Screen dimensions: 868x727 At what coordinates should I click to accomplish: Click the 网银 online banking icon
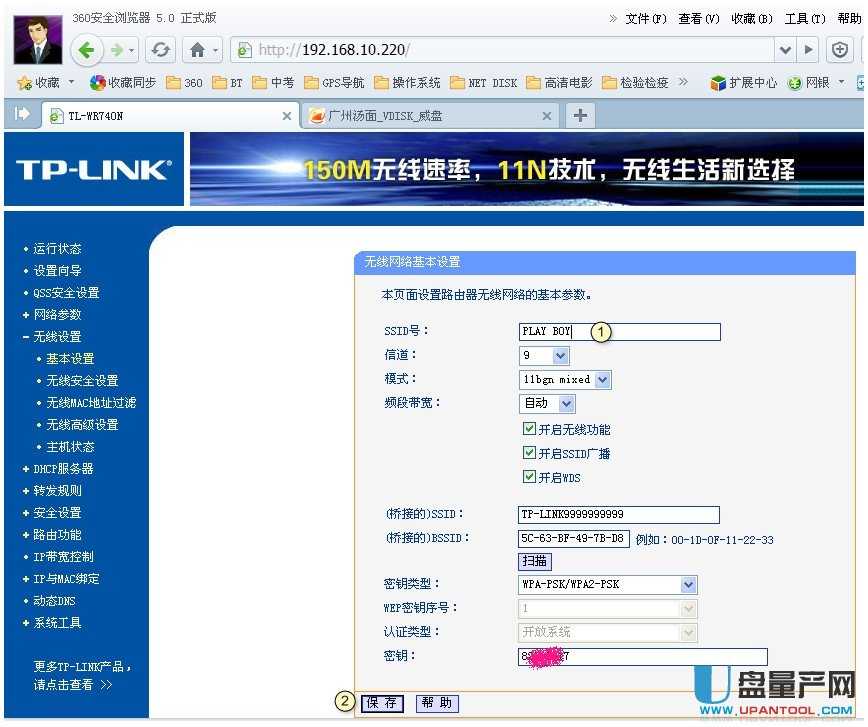click(x=795, y=83)
